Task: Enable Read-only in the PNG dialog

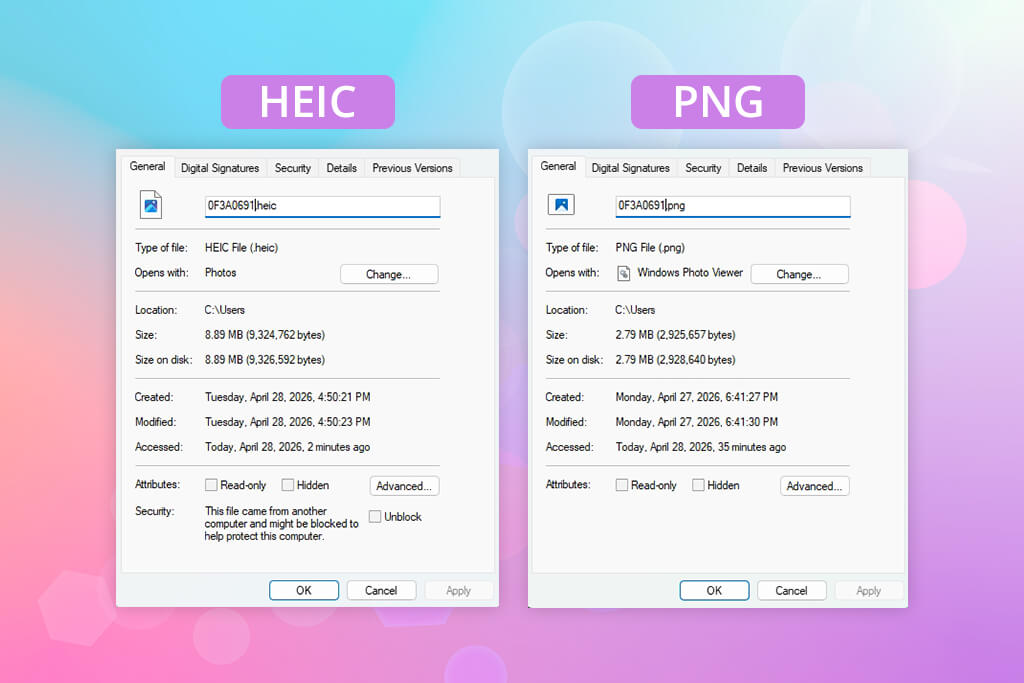Action: [x=622, y=485]
